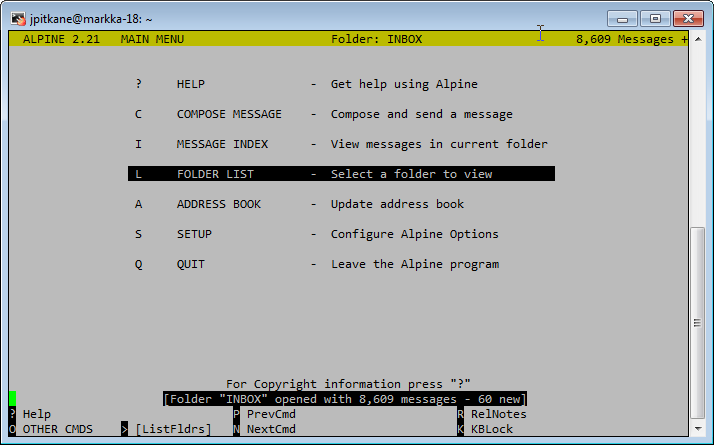The height and width of the screenshot is (445, 714).
Task: Click 'Leave the Alpine program' description
Action: (415, 264)
